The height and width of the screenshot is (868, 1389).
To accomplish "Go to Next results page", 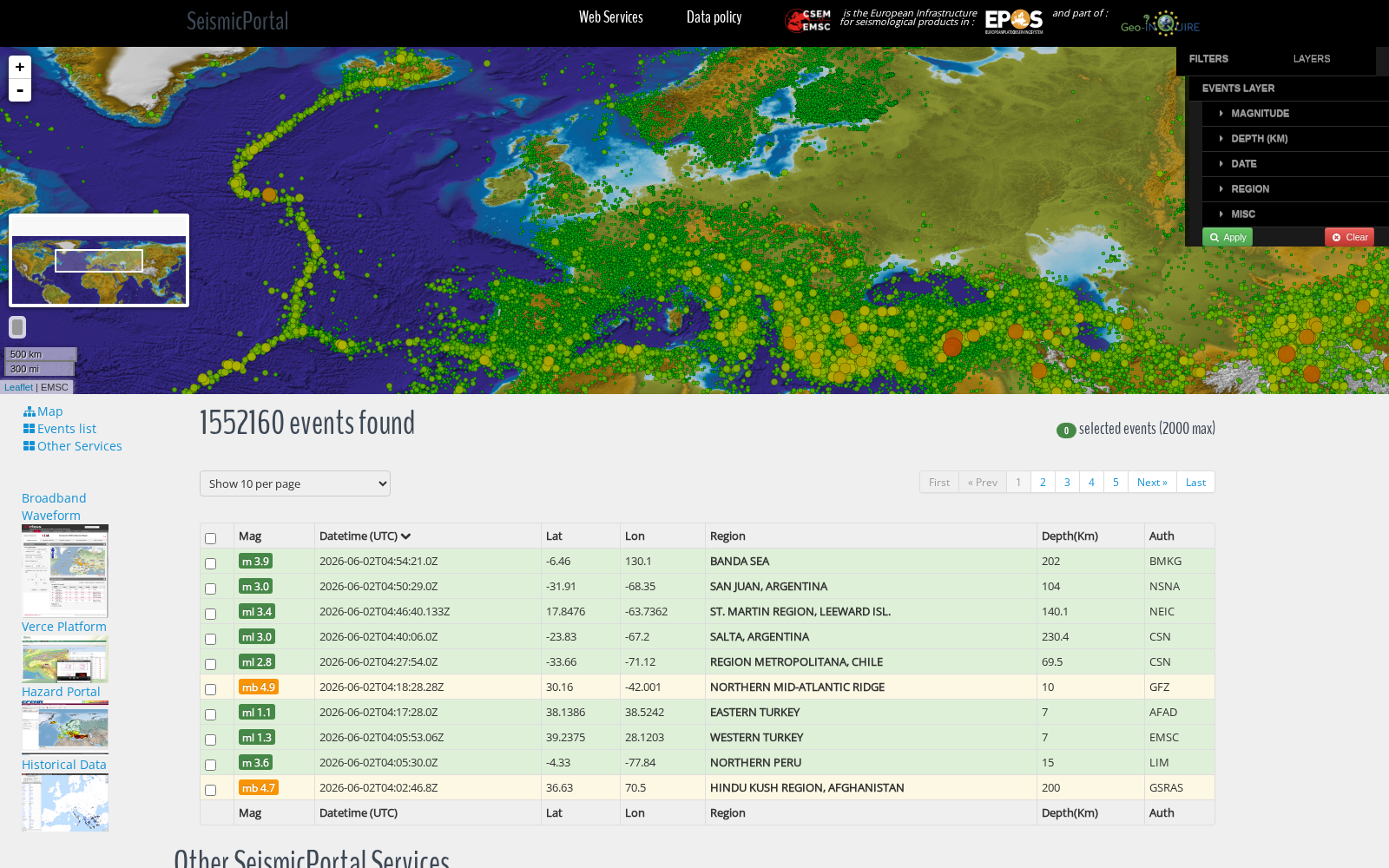I will tap(1152, 483).
